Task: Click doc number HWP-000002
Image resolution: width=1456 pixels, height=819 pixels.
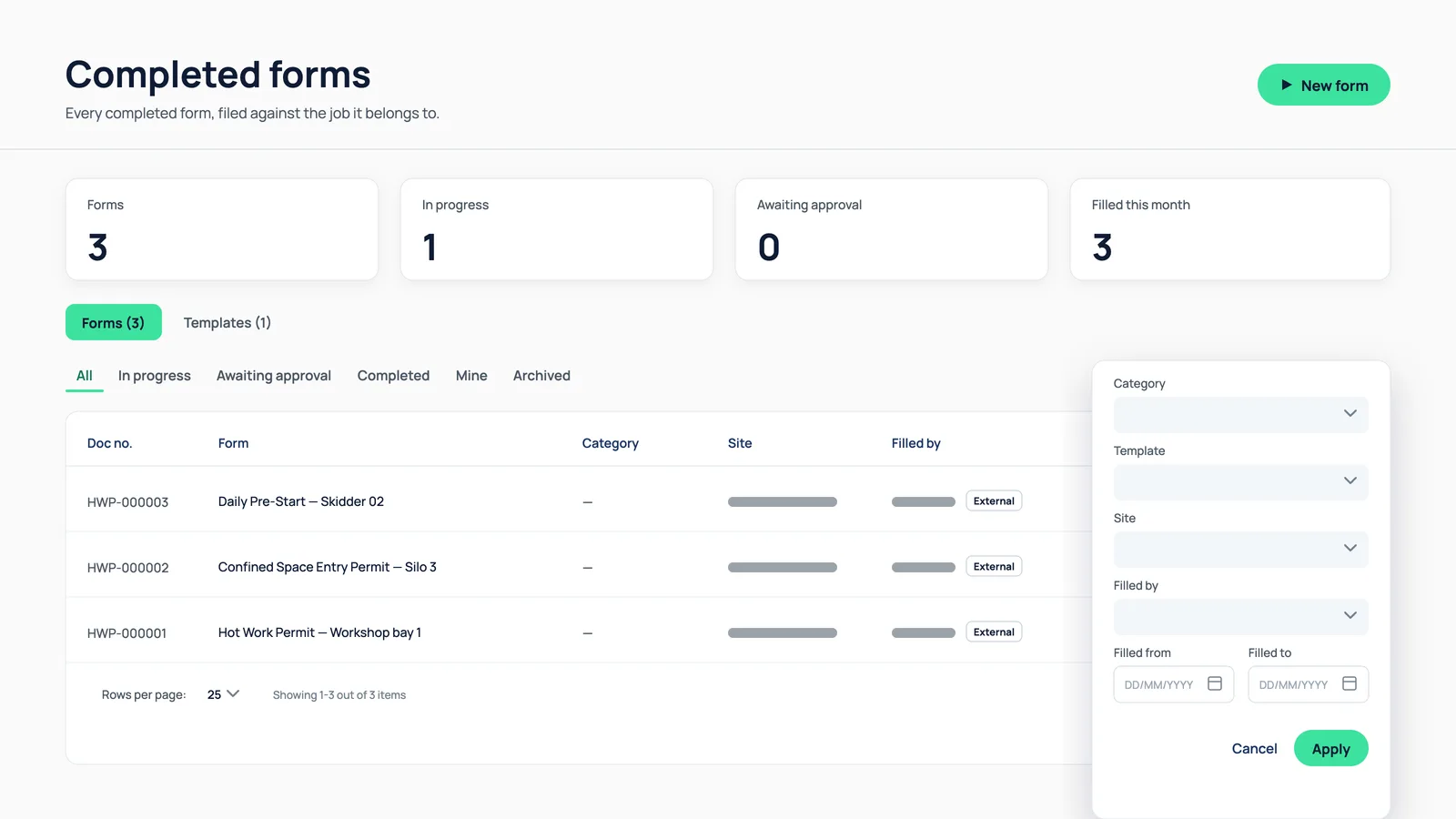Action: pyautogui.click(x=128, y=568)
